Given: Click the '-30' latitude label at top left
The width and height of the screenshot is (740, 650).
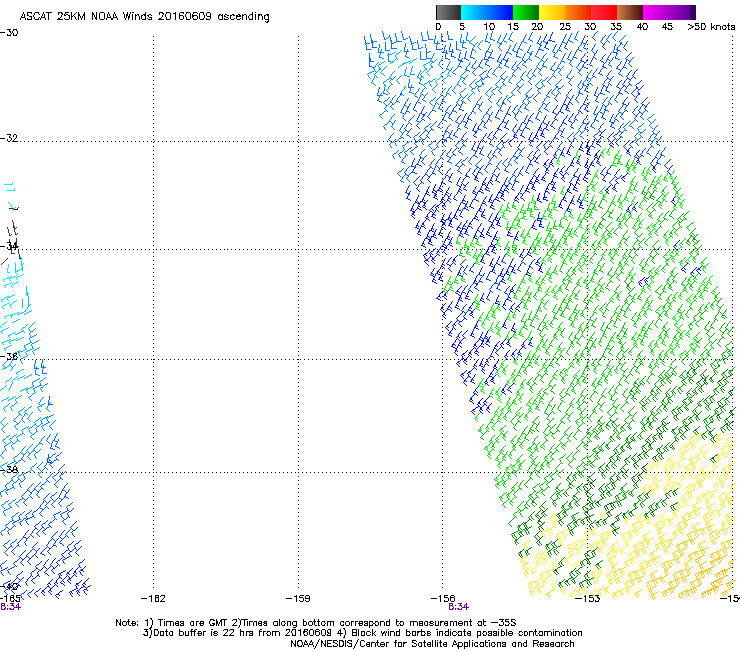Looking at the screenshot, I should [x=9, y=33].
